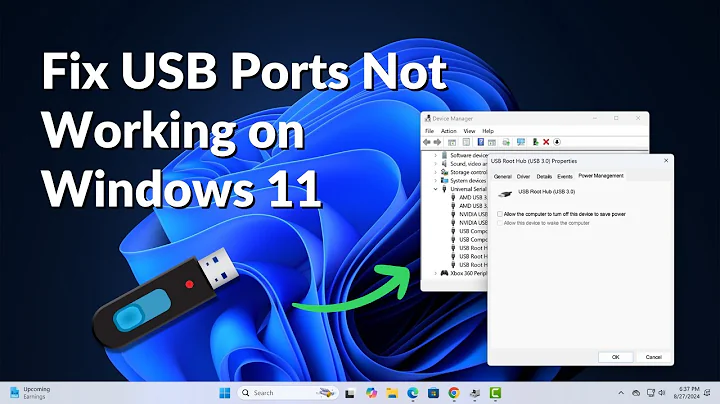
Task: Click the red X Uninstall device icon
Action: click(x=546, y=142)
